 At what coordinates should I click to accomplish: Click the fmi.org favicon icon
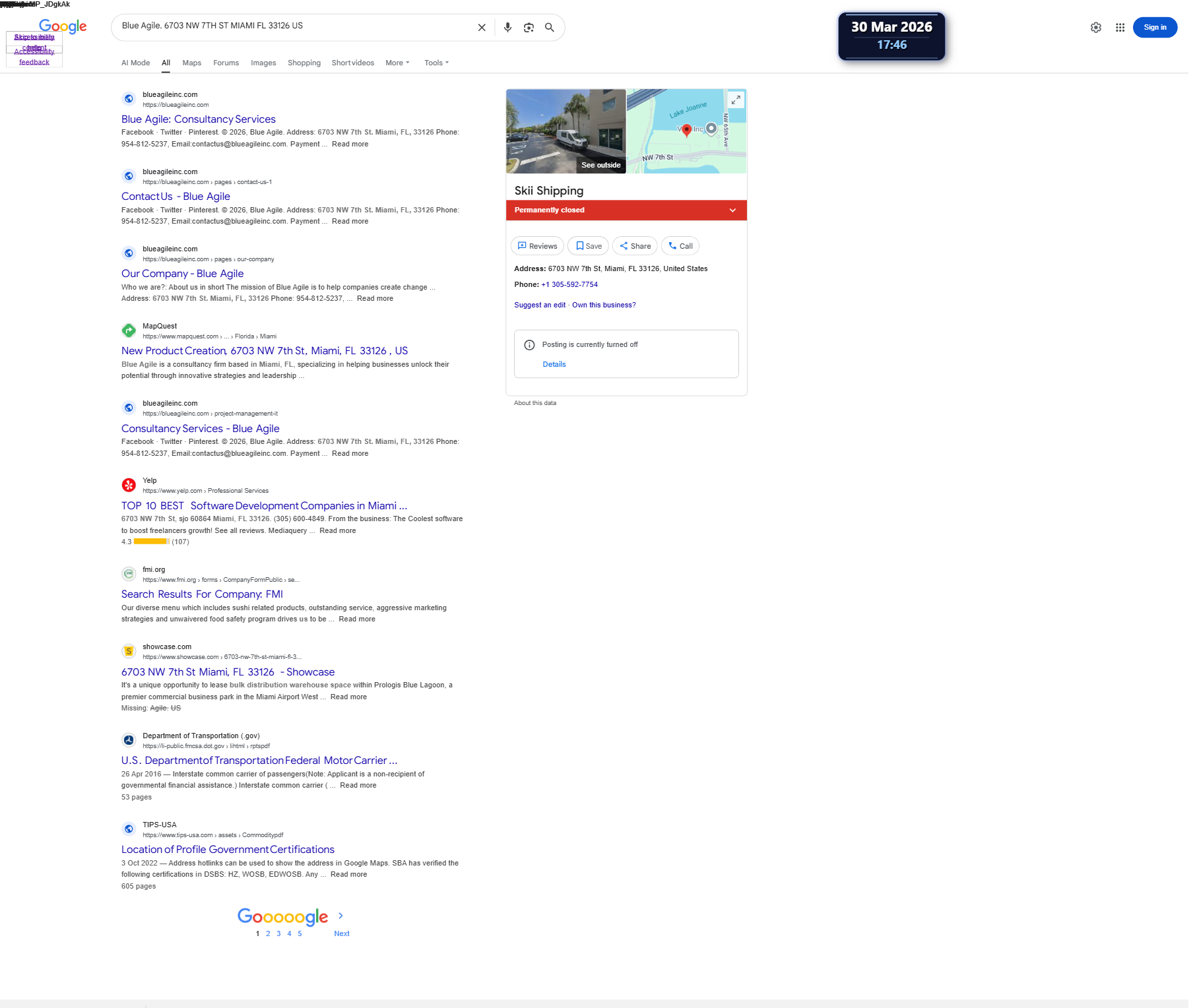coord(129,574)
